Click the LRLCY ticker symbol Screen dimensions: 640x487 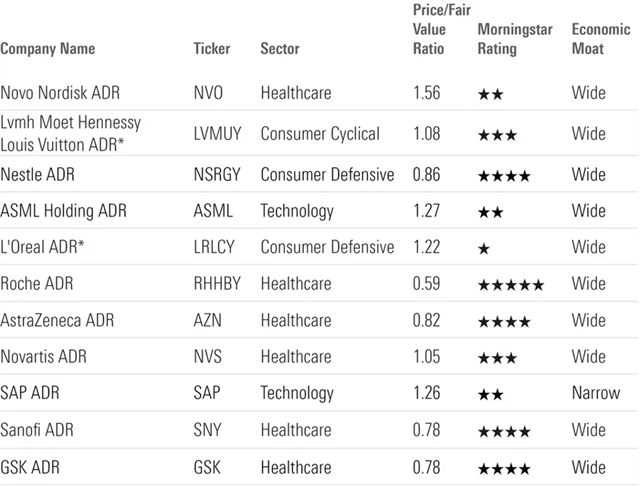215,247
